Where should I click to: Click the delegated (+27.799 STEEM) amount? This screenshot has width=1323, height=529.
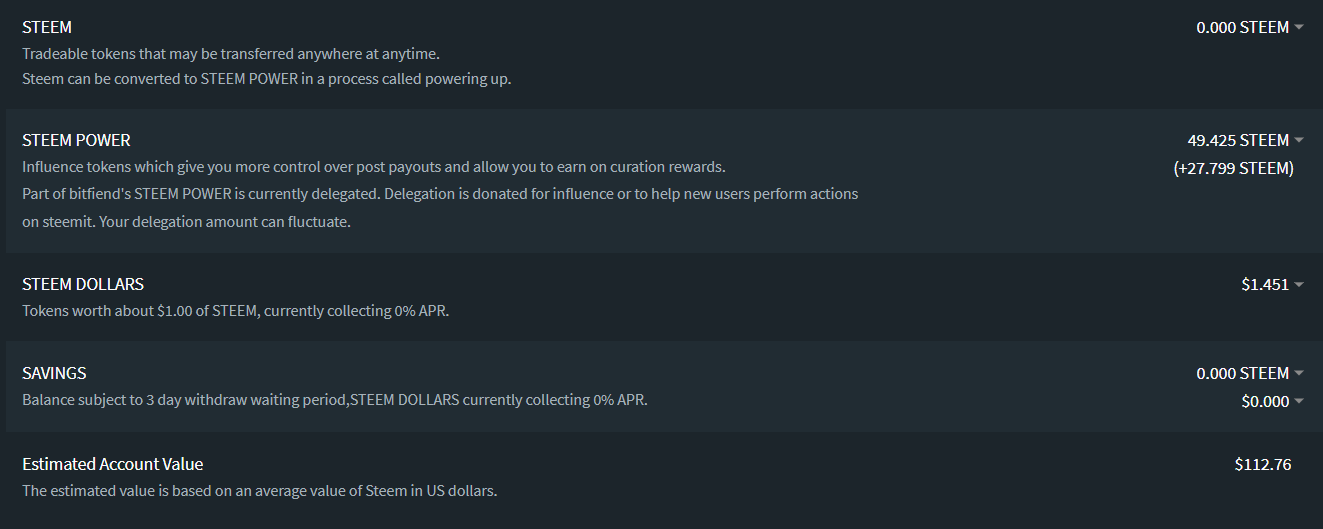pyautogui.click(x=1233, y=168)
